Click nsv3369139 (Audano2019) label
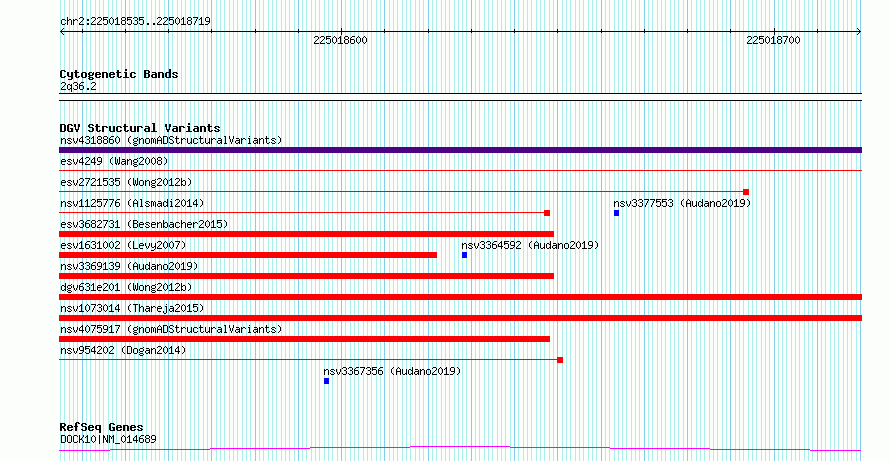The height and width of the screenshot is (461, 890). click(x=129, y=266)
